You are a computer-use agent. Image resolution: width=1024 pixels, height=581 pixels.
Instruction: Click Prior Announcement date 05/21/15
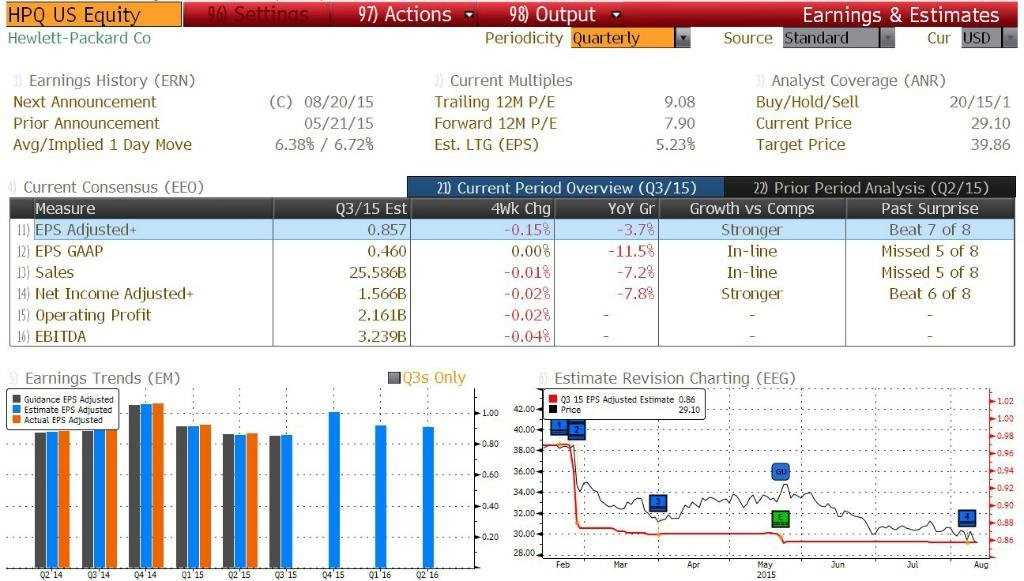point(338,123)
